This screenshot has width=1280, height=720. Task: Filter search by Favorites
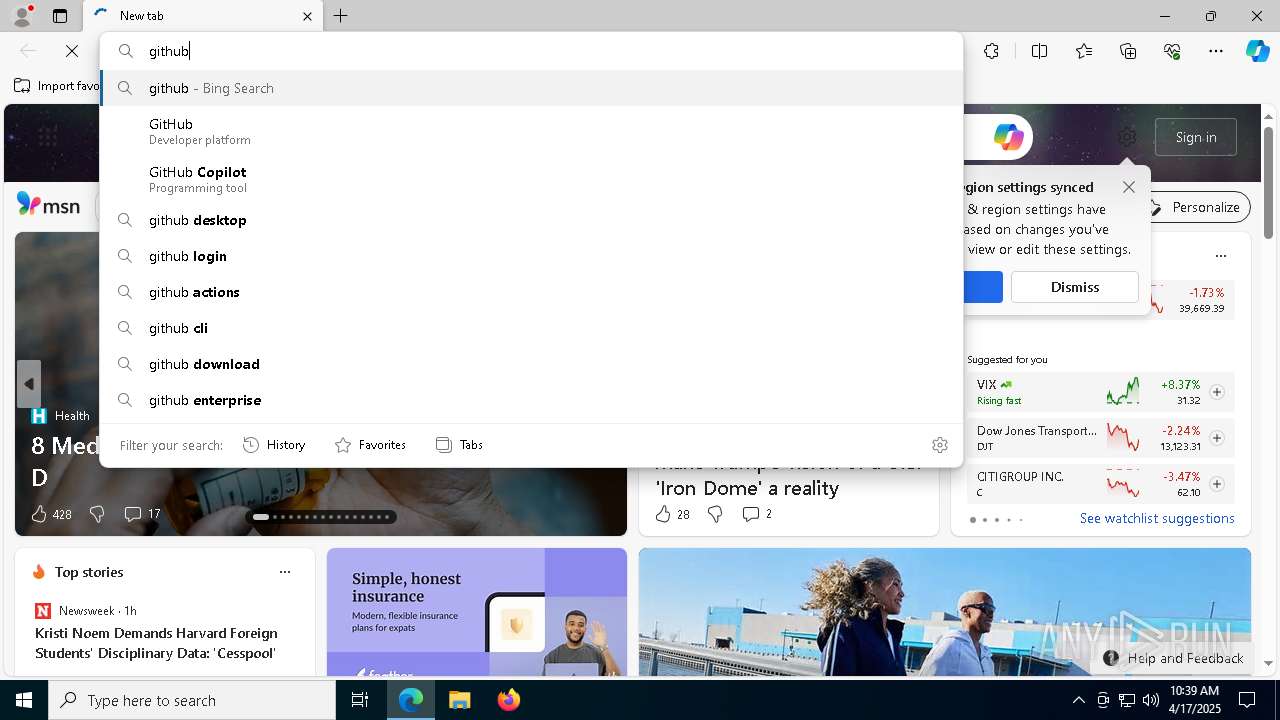click(x=370, y=445)
